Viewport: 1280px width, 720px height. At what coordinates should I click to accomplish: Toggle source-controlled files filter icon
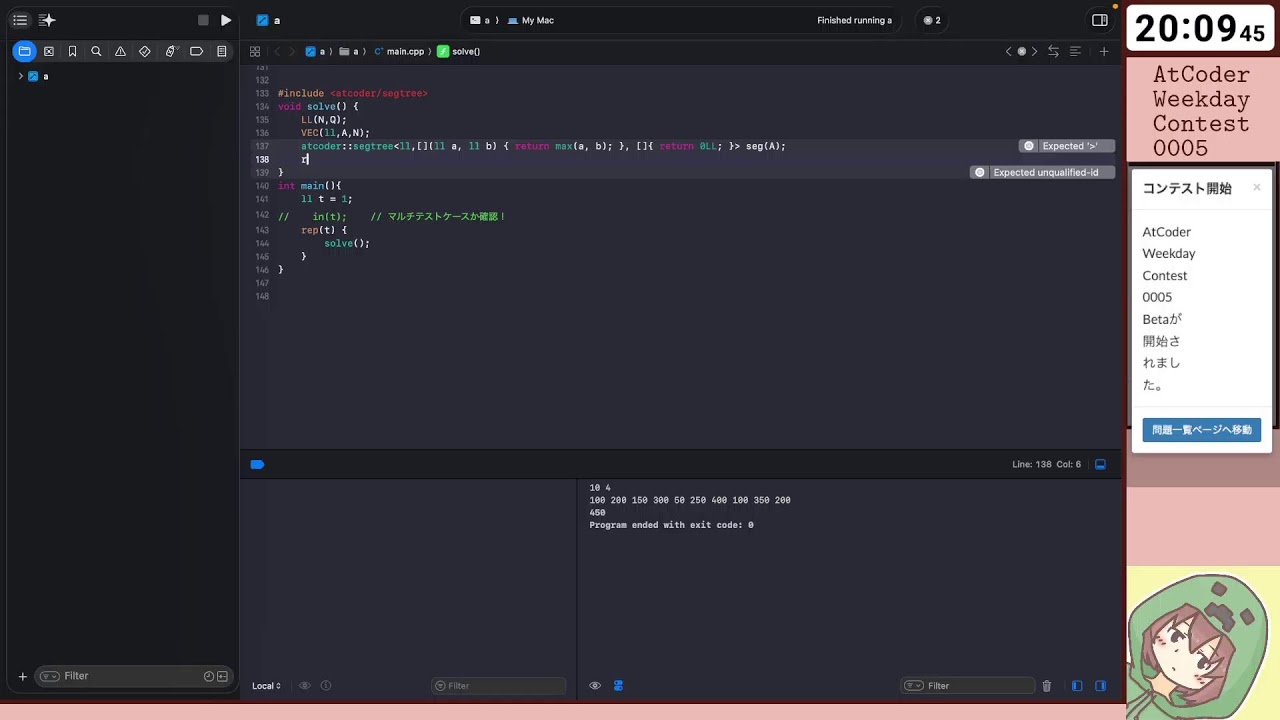pos(222,676)
